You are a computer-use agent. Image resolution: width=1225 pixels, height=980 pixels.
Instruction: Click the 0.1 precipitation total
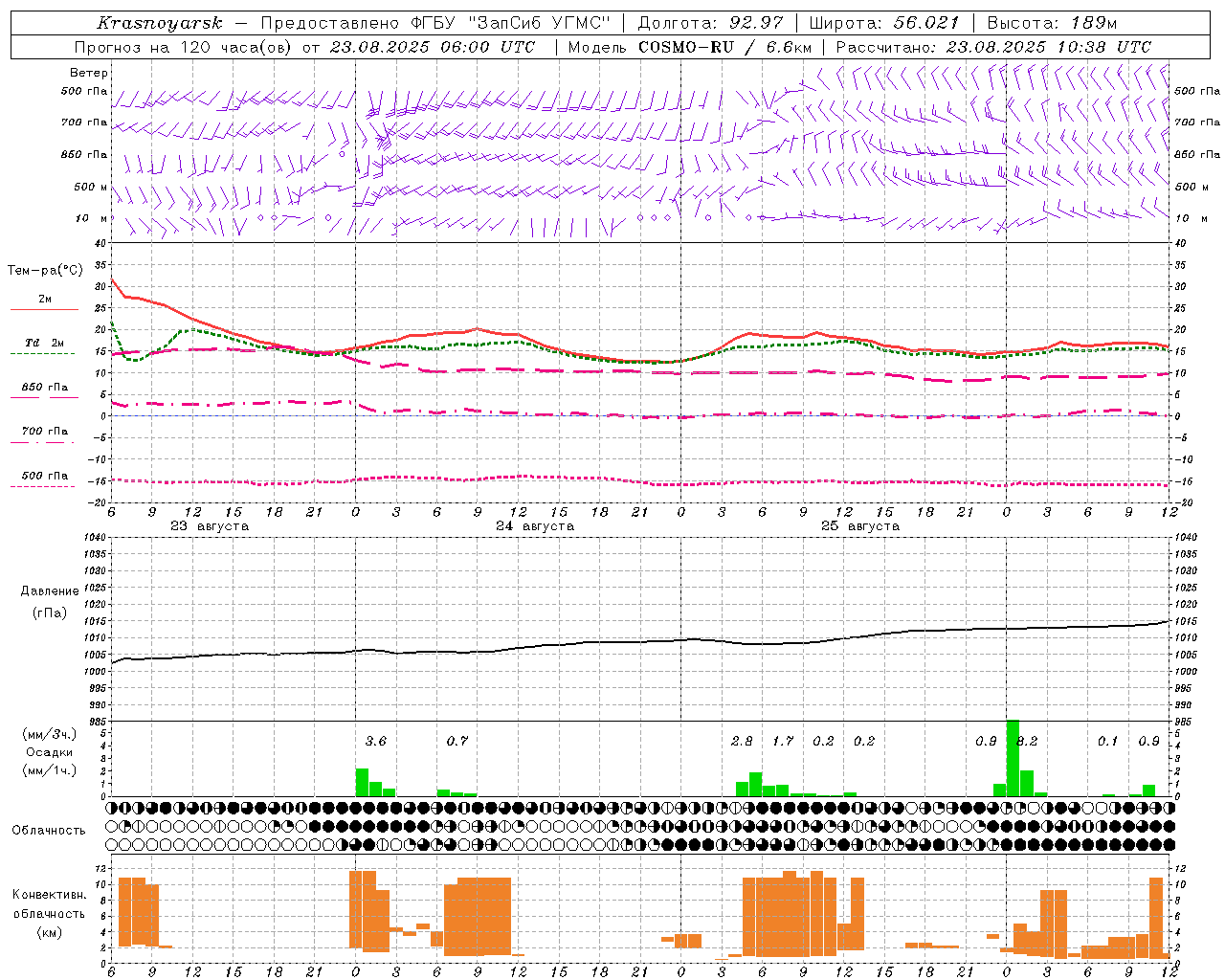1107,741
